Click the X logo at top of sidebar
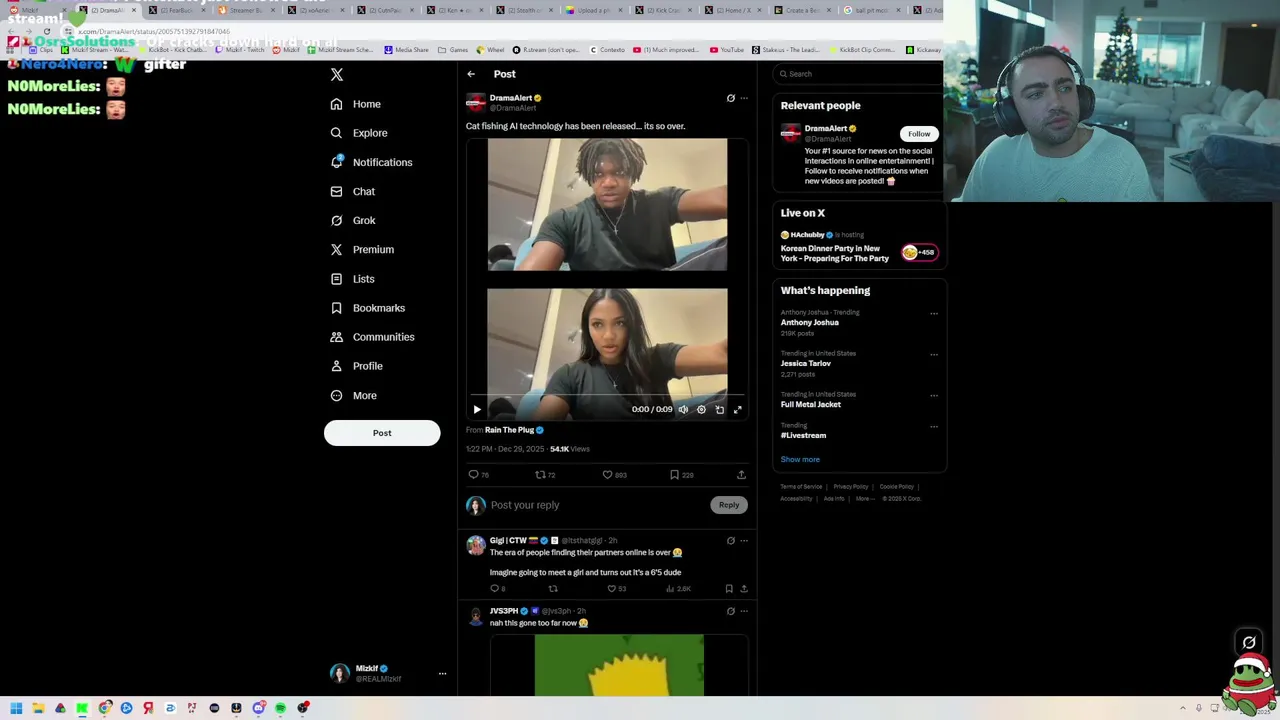 (337, 75)
